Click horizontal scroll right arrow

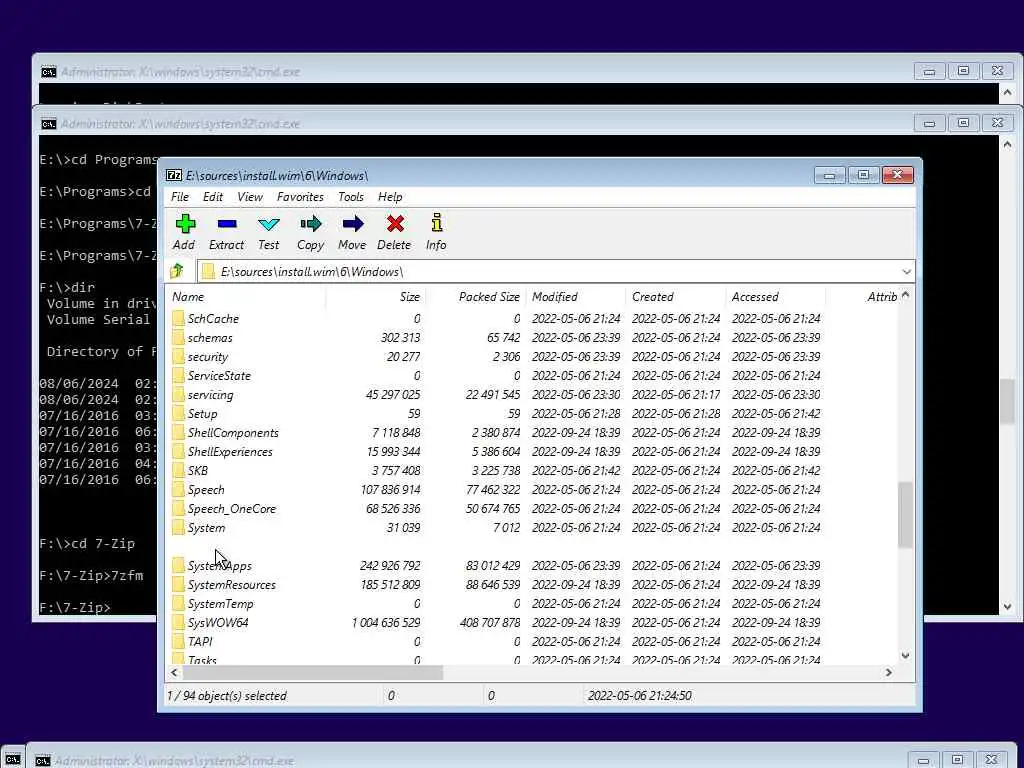point(889,672)
